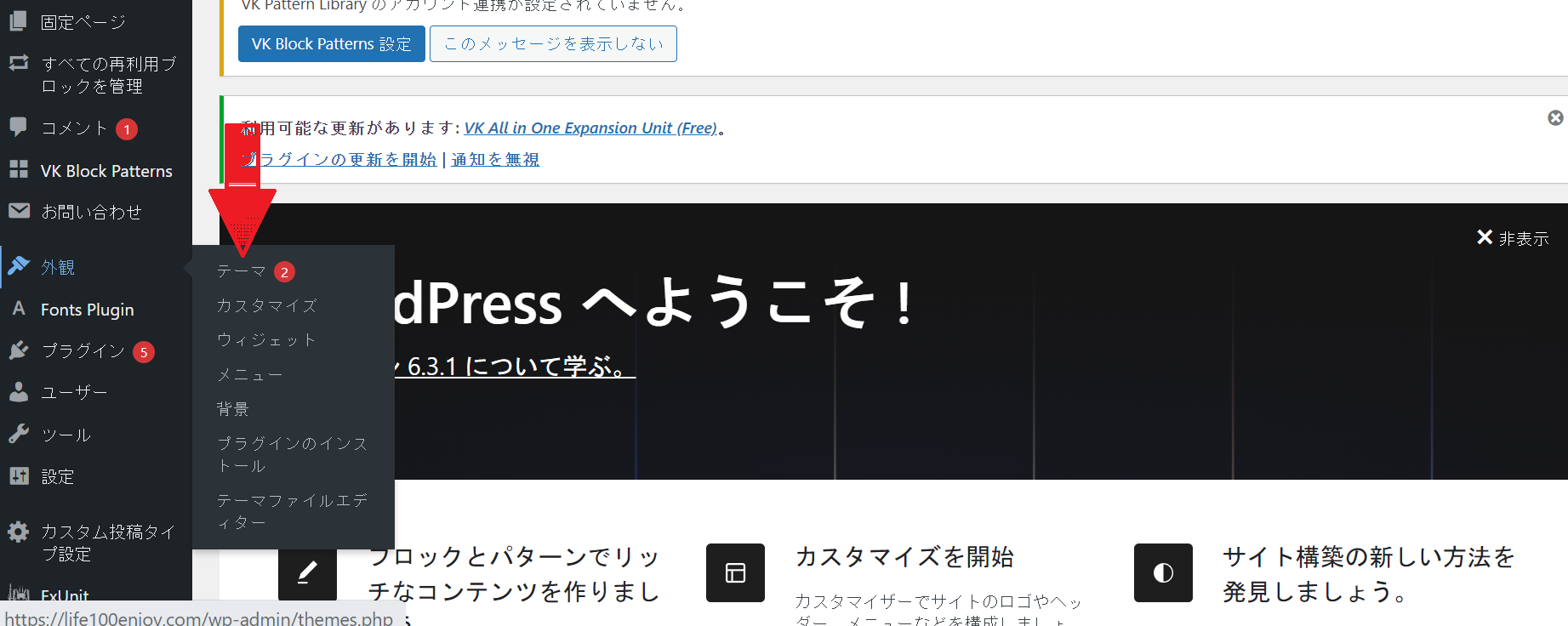Click the 固定ページ pages icon
The image size is (1568, 626).
tap(18, 21)
